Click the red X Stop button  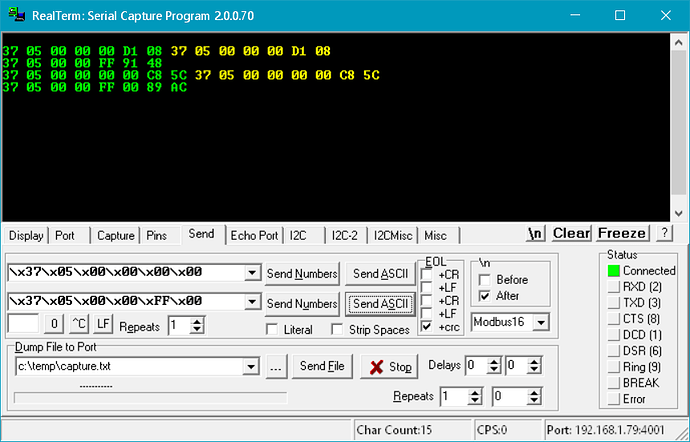[389, 367]
